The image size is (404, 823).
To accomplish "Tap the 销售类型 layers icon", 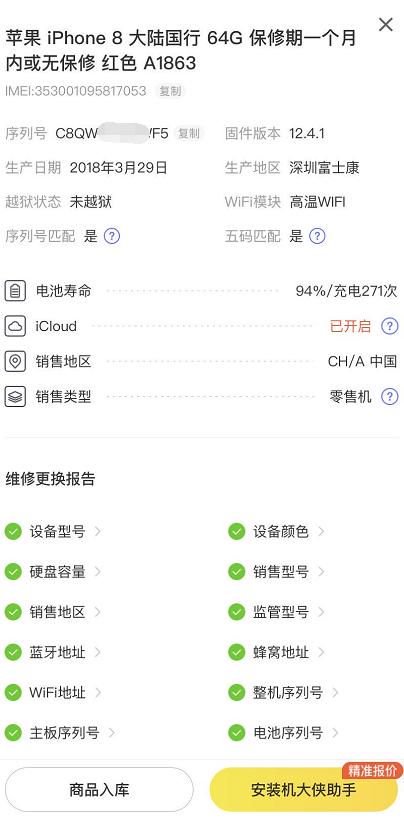I will click(x=15, y=396).
